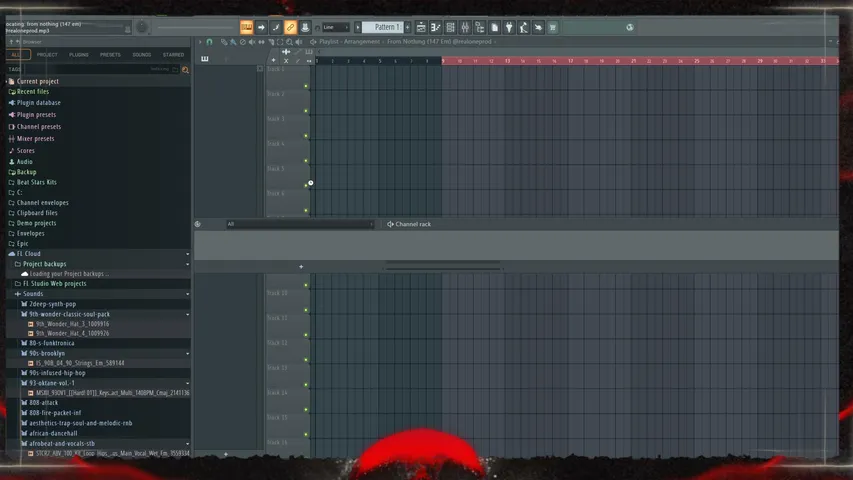Screen dimensions: 853x480
Task: Toggle the highlighted orange link icon in toolbar
Action: [290, 27]
